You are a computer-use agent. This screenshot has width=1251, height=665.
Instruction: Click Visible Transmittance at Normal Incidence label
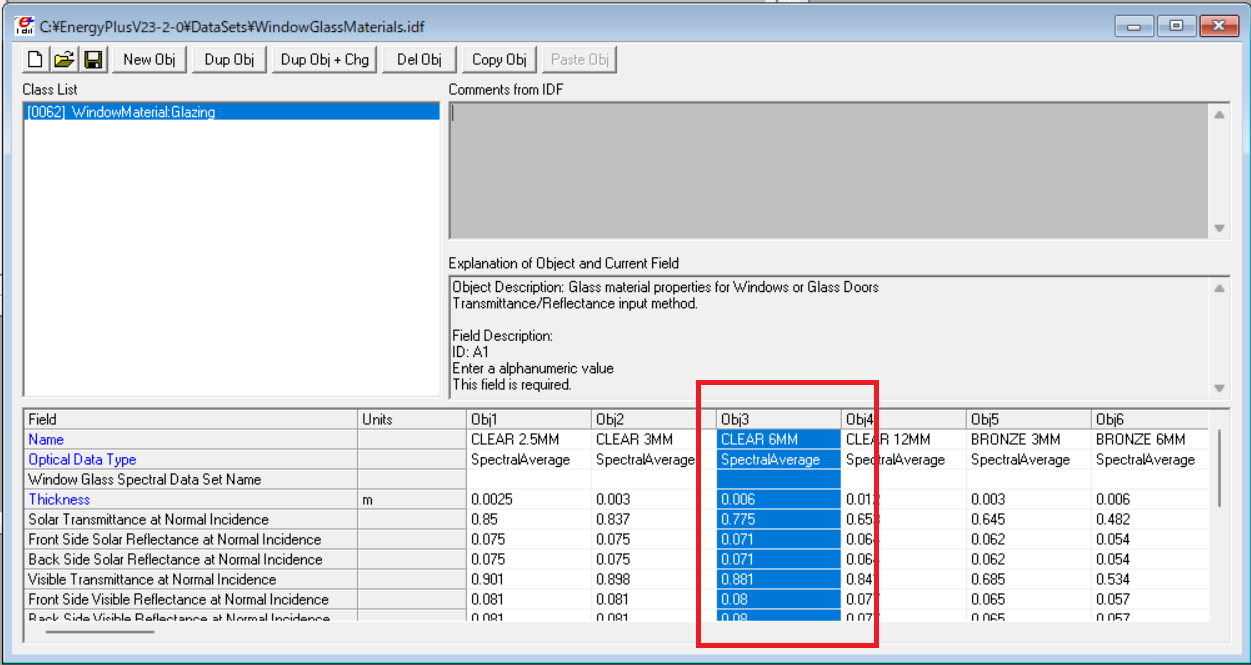pos(191,579)
